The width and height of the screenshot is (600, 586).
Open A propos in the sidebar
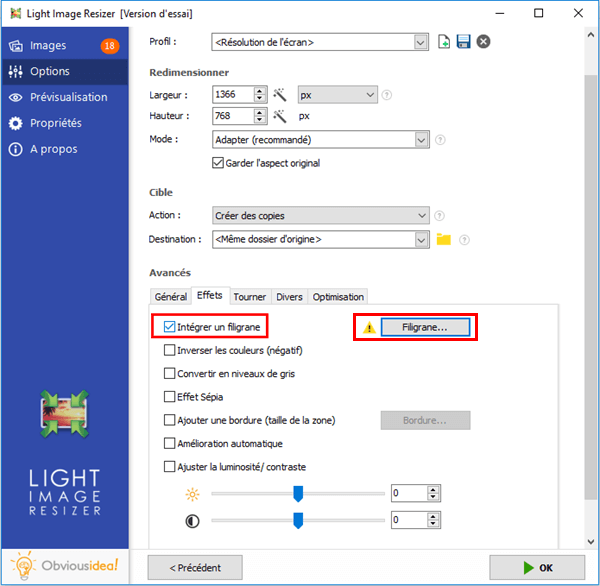pyautogui.click(x=65, y=149)
